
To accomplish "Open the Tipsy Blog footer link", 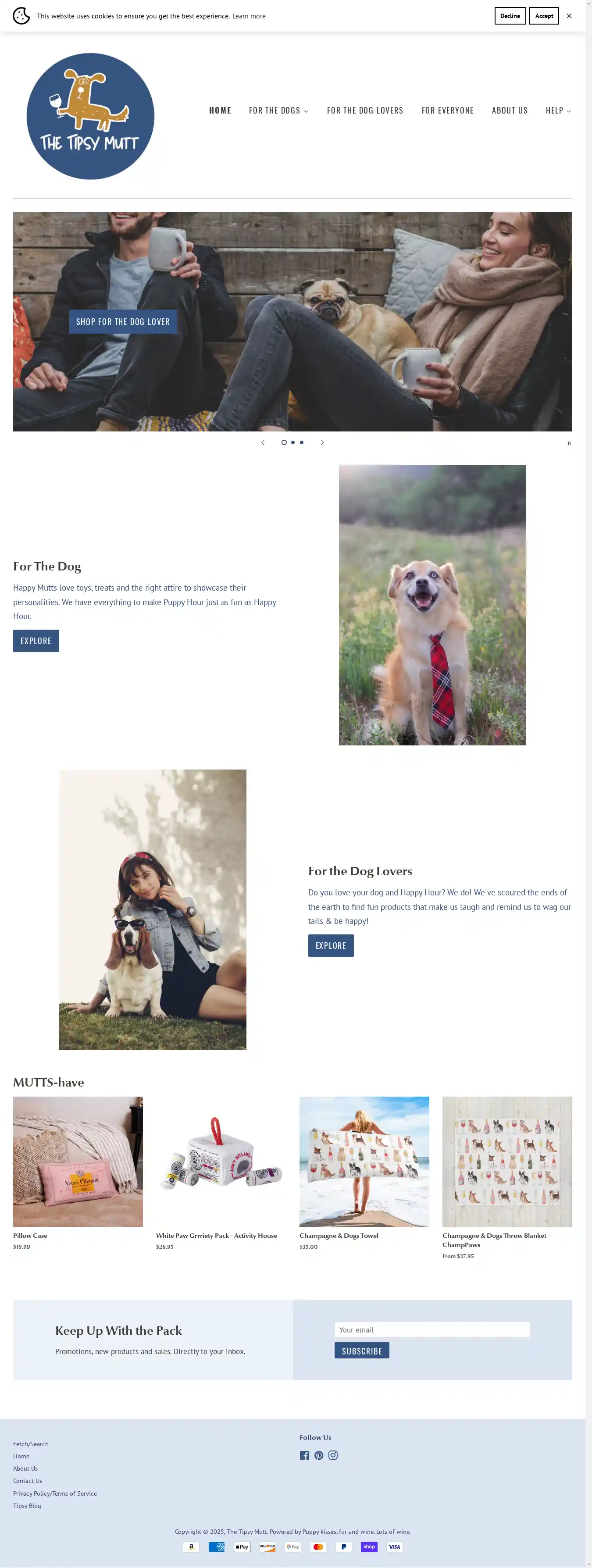I will tap(27, 1505).
